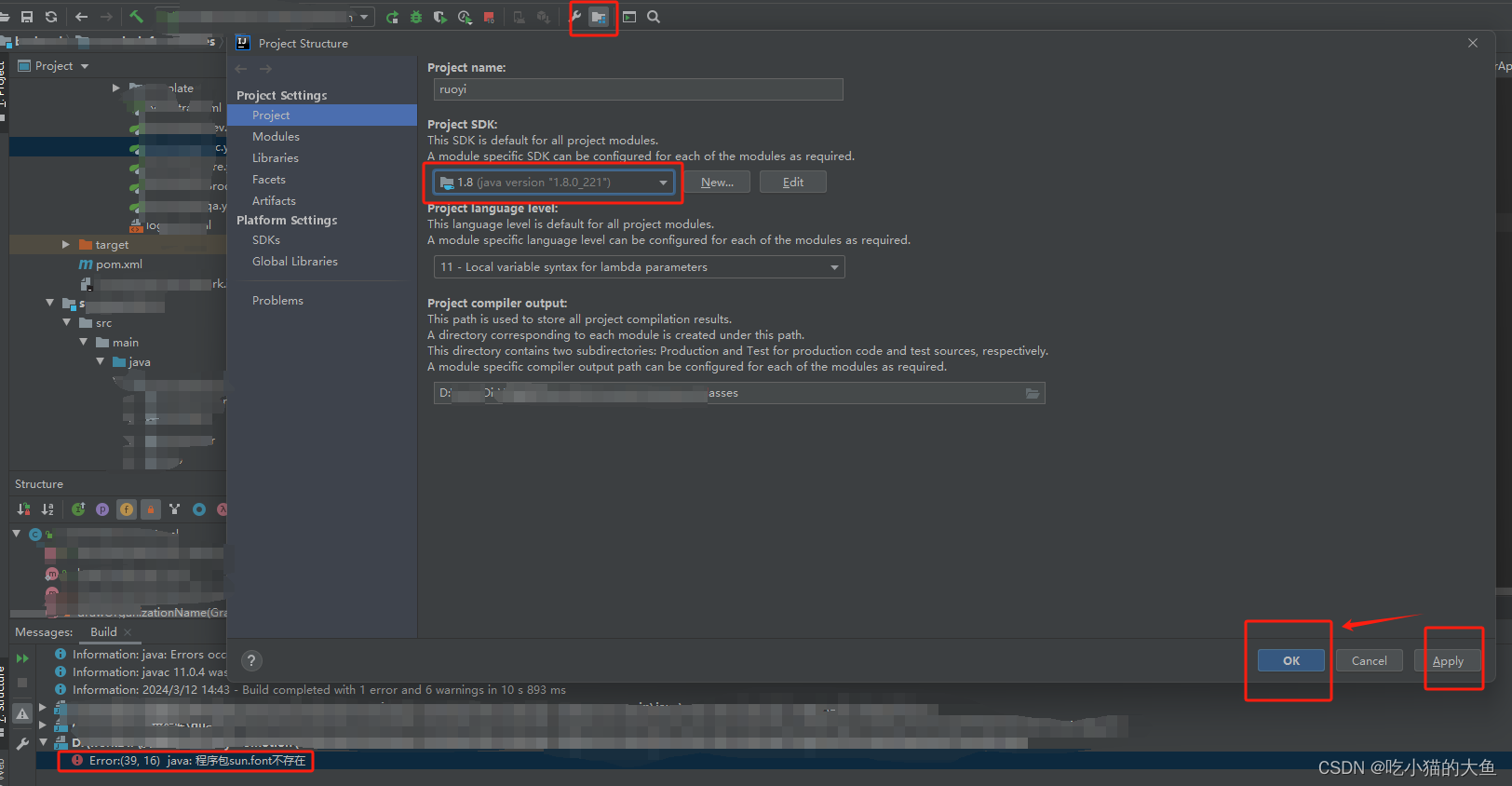This screenshot has width=1512, height=786.
Task: Switch to the Build tab in Messages
Action: point(103,632)
